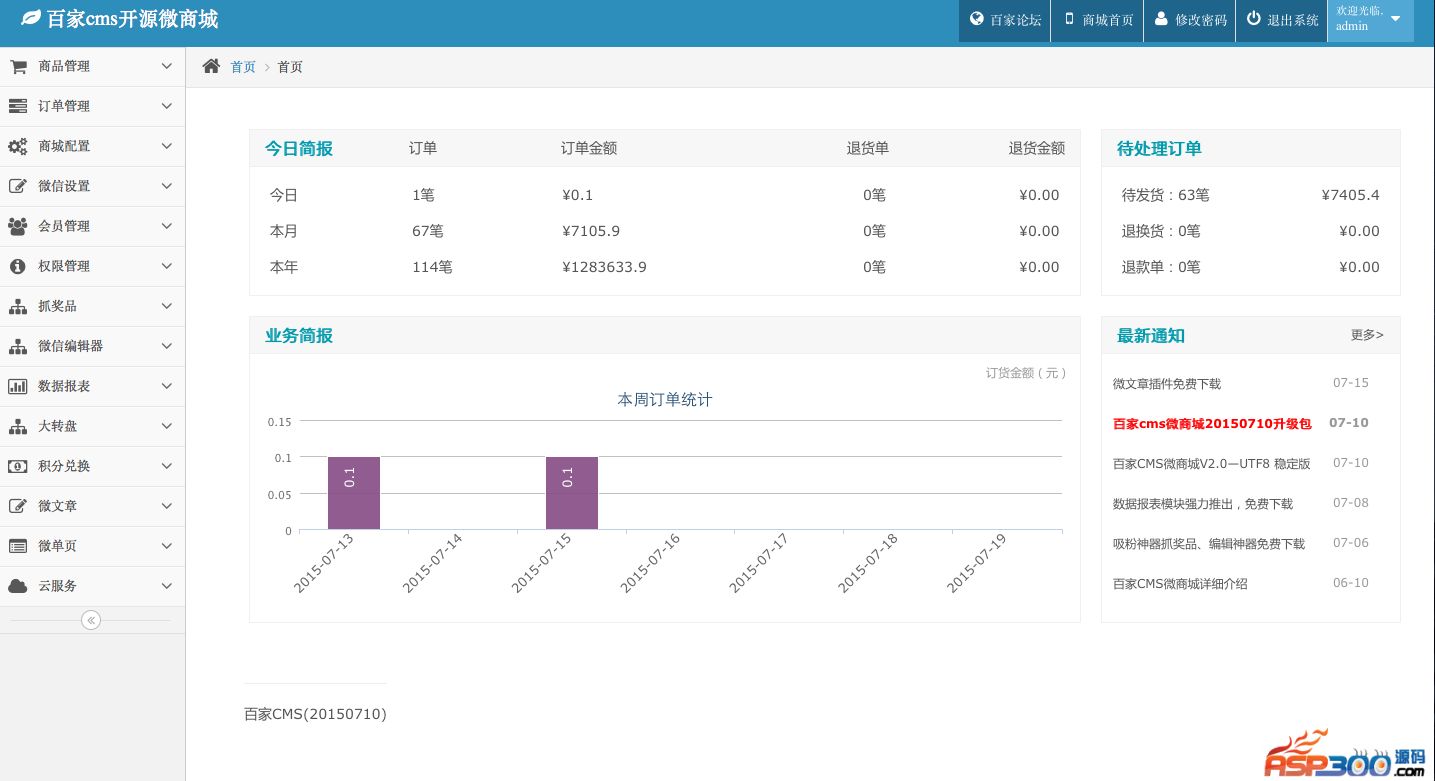Click the home icon in the breadcrumb
The height and width of the screenshot is (781, 1435).
pos(211,67)
